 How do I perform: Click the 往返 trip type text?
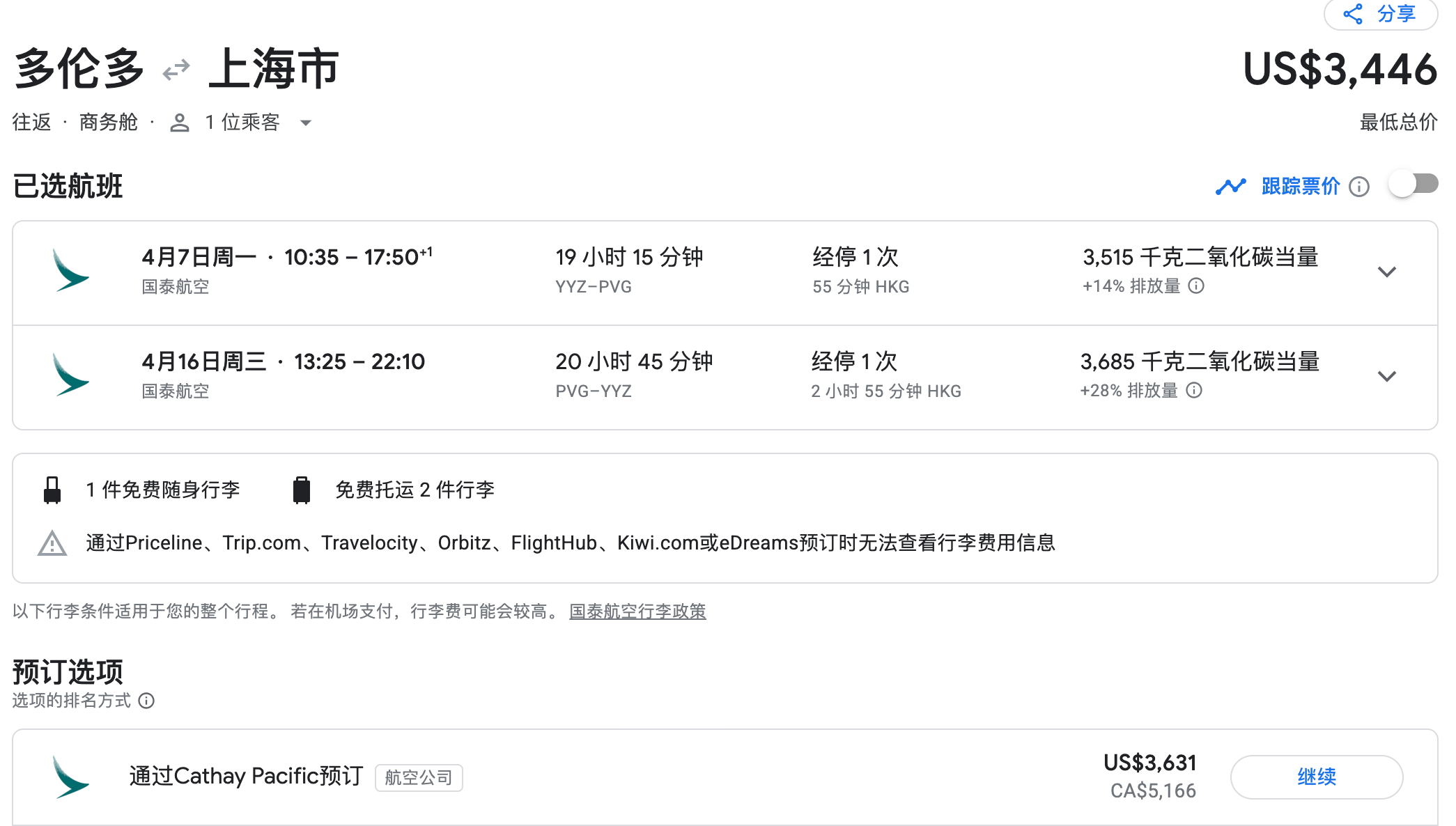[32, 123]
